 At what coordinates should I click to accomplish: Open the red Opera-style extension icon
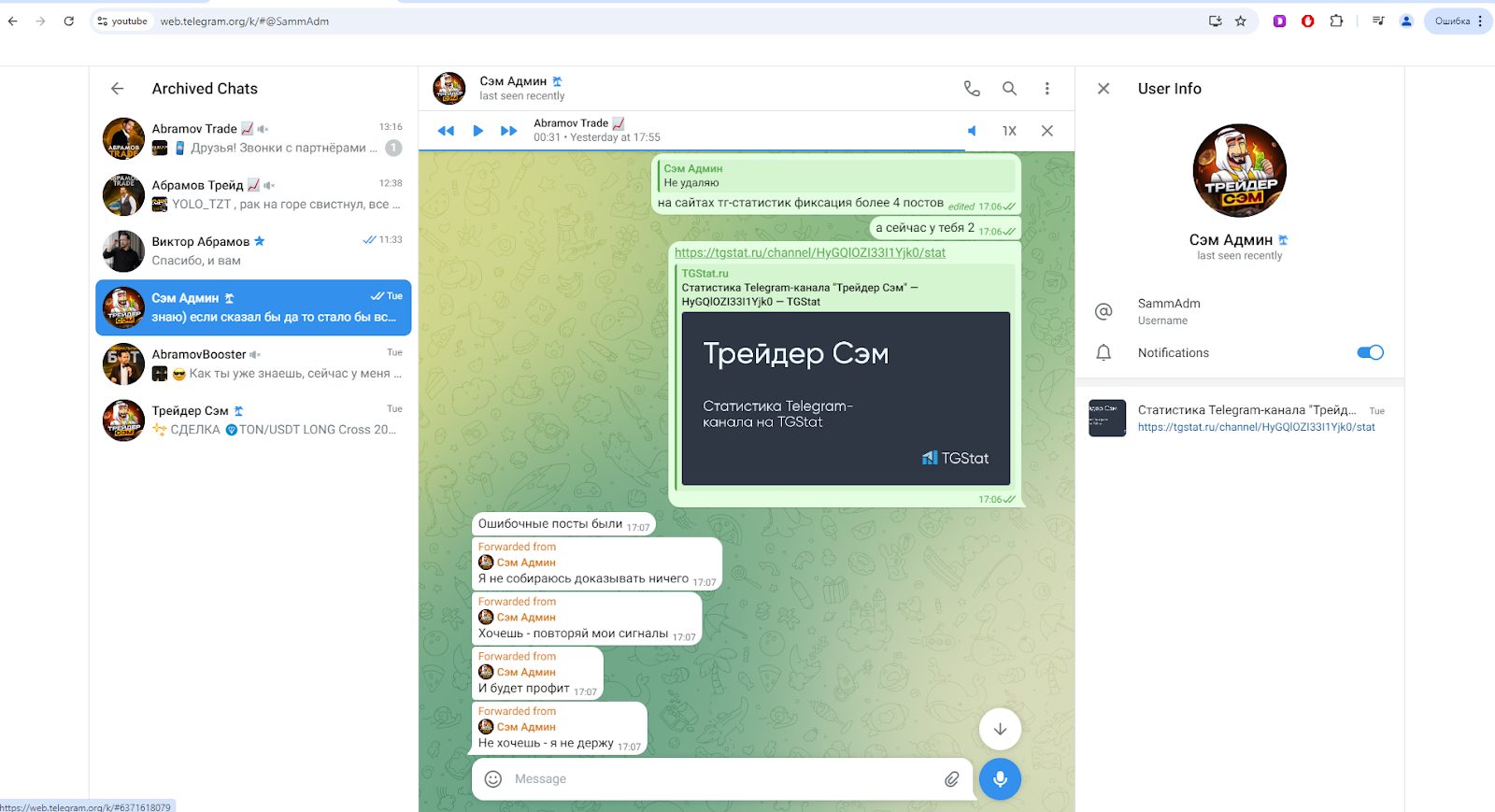click(1307, 21)
